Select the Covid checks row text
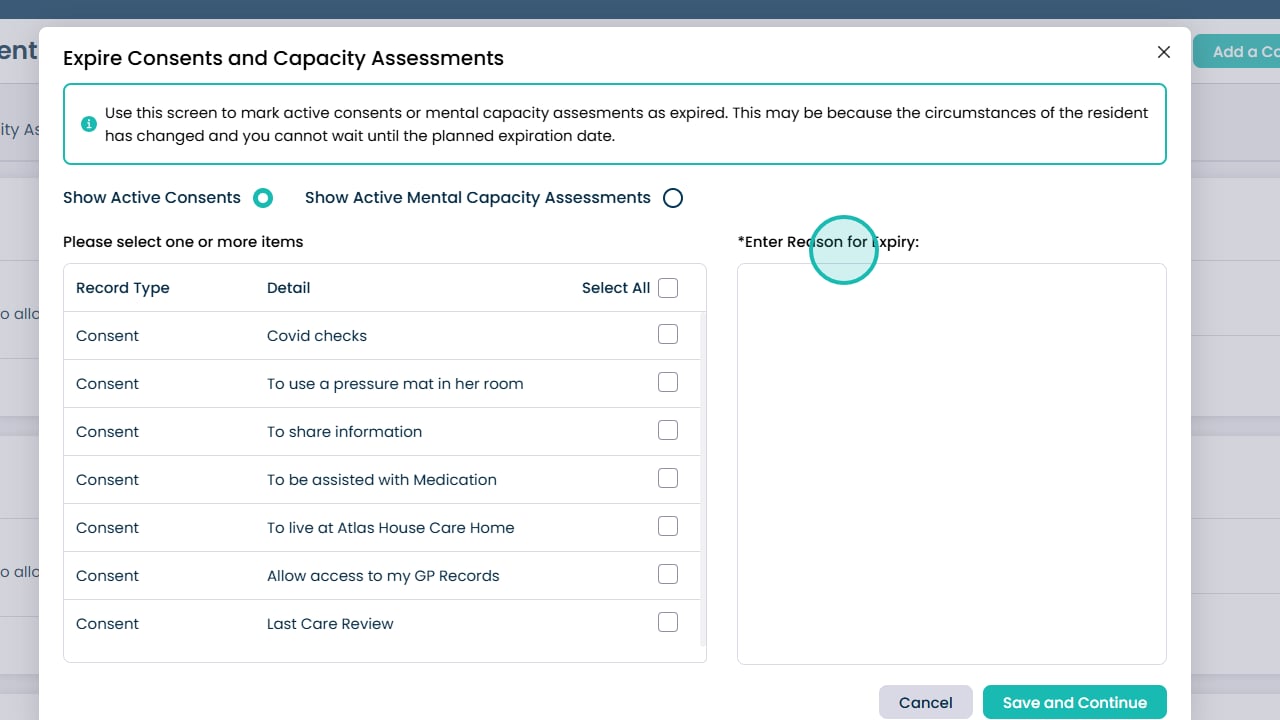This screenshot has height=720, width=1280. pos(317,336)
